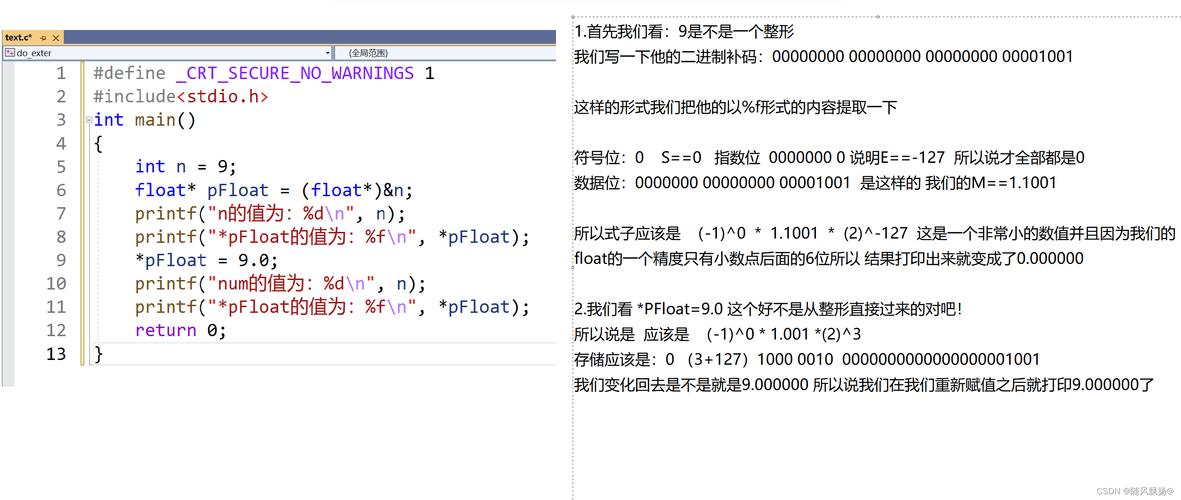Click line number 9 in the gutter
The height and width of the screenshot is (500, 1181).
[61, 261]
